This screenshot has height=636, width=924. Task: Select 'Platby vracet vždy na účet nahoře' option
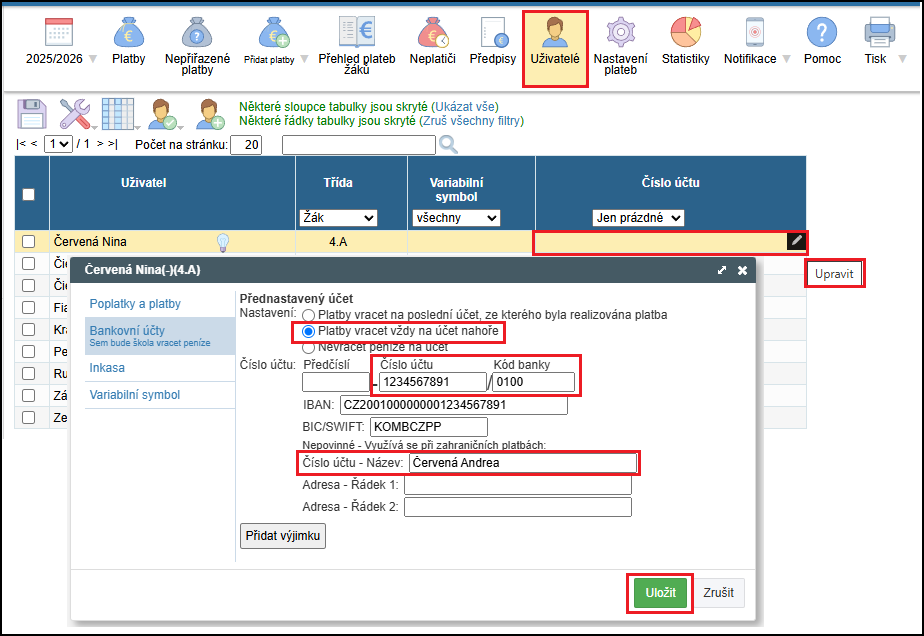[309, 331]
